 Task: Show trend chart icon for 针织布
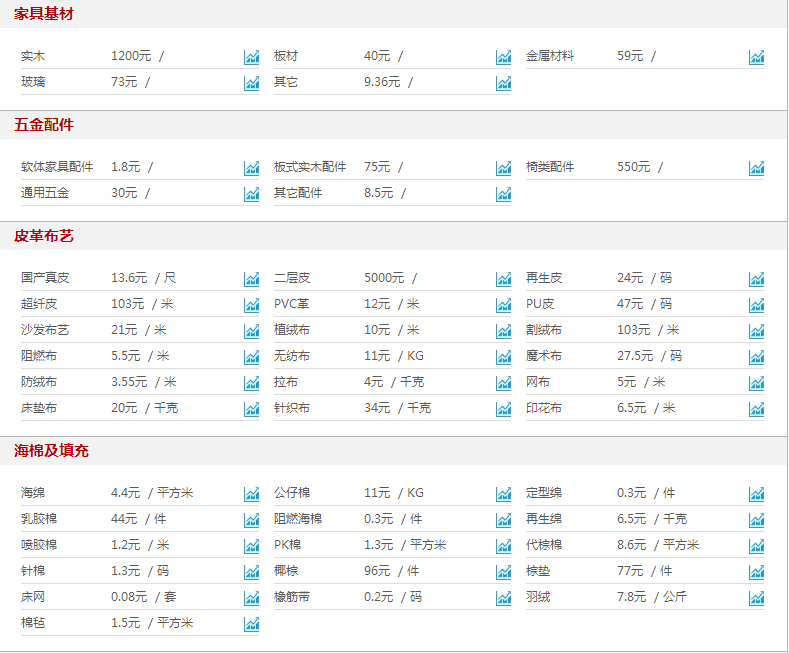[503, 410]
